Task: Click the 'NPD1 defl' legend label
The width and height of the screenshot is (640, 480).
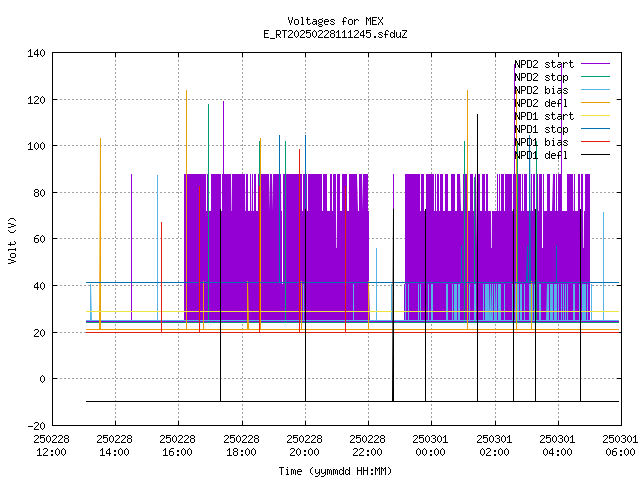Action: tap(541, 155)
